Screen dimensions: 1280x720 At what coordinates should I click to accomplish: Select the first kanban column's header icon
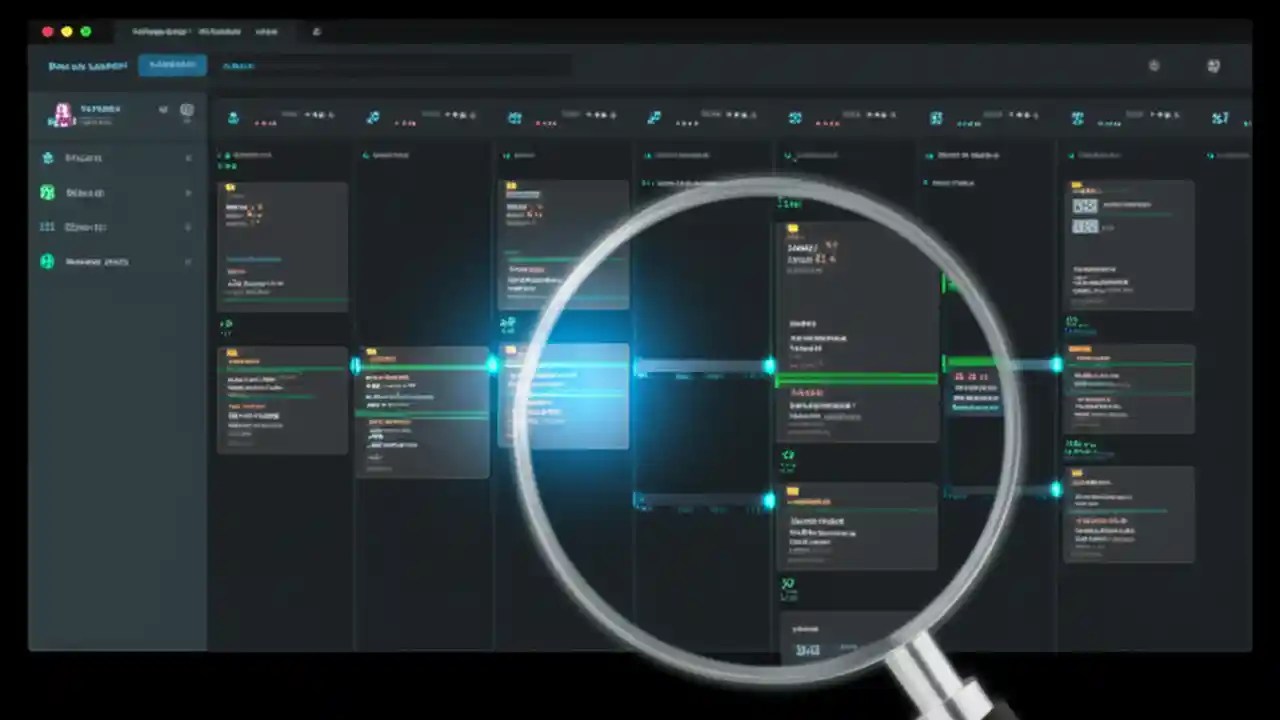pyautogui.click(x=233, y=117)
